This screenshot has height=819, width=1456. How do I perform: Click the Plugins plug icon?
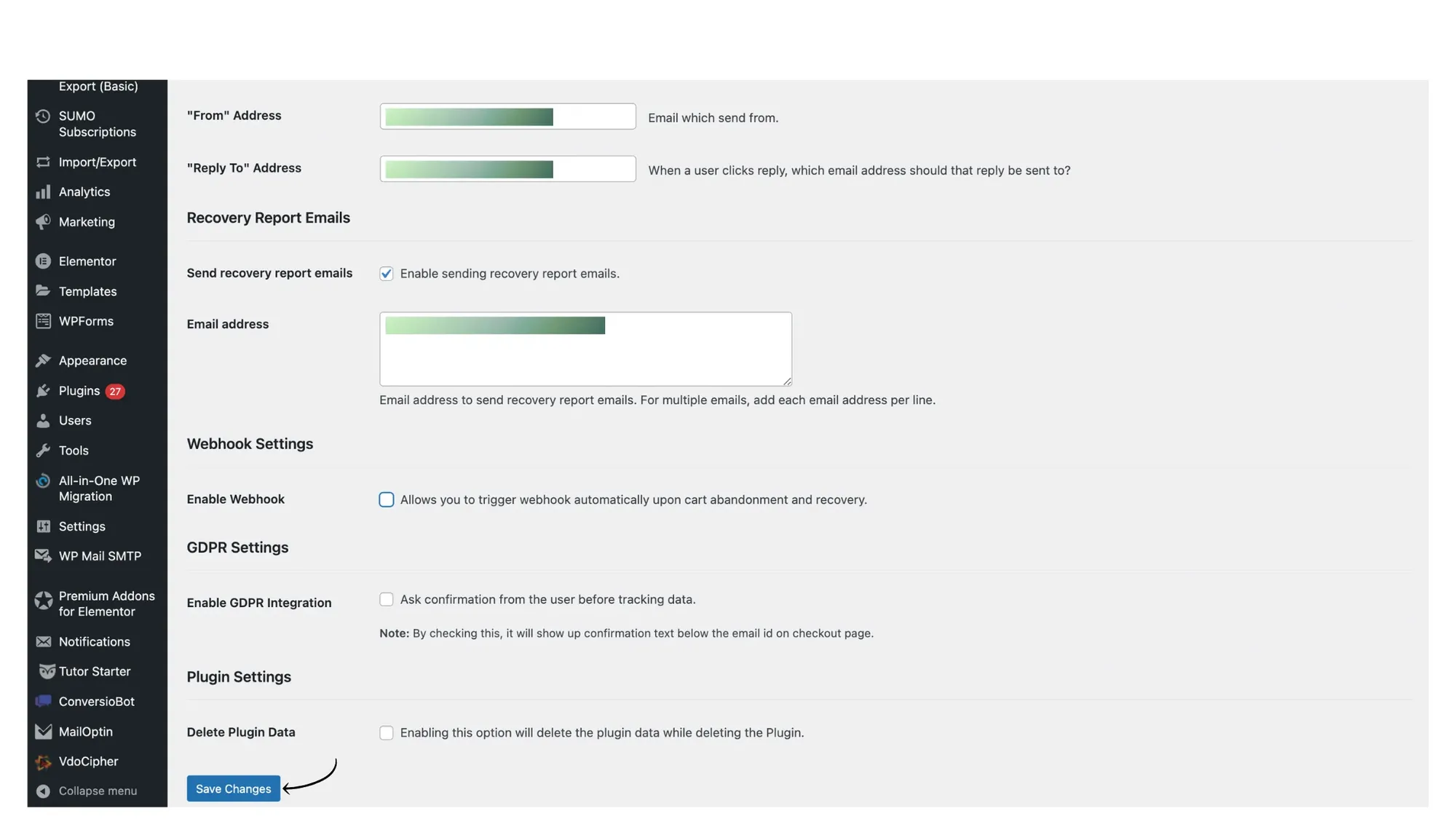tap(43, 391)
